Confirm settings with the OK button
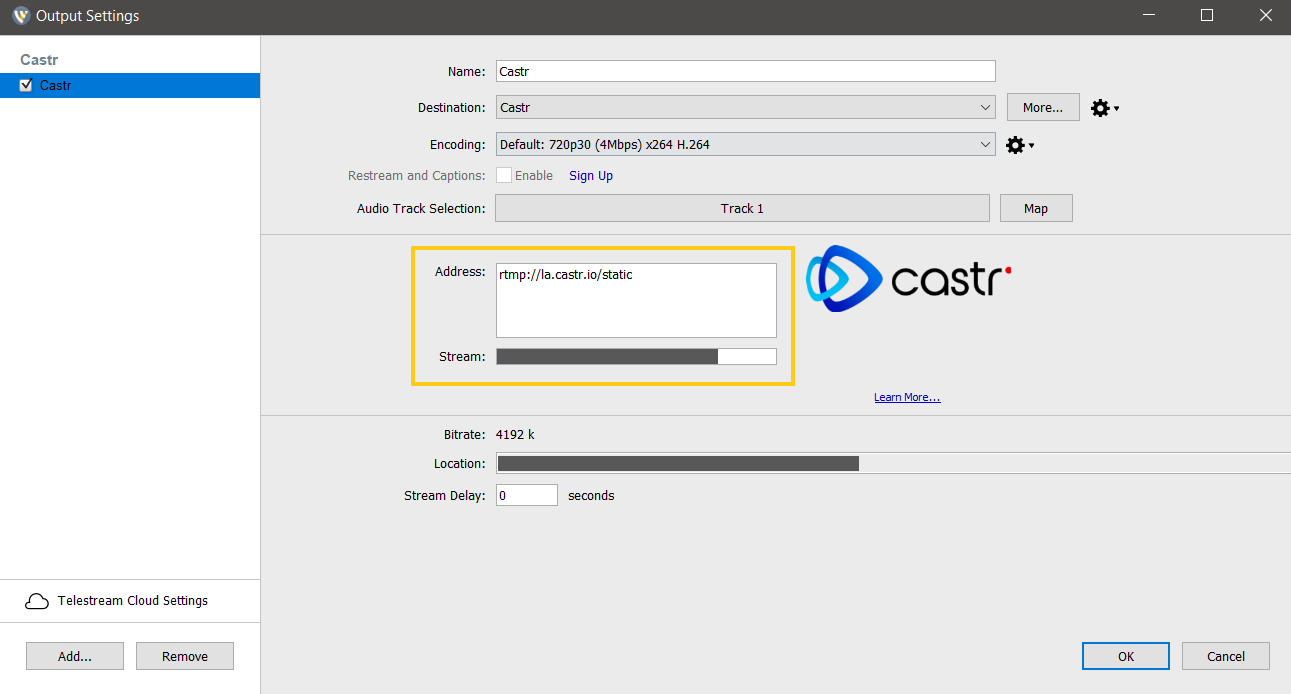The image size is (1291, 694). (x=1126, y=656)
